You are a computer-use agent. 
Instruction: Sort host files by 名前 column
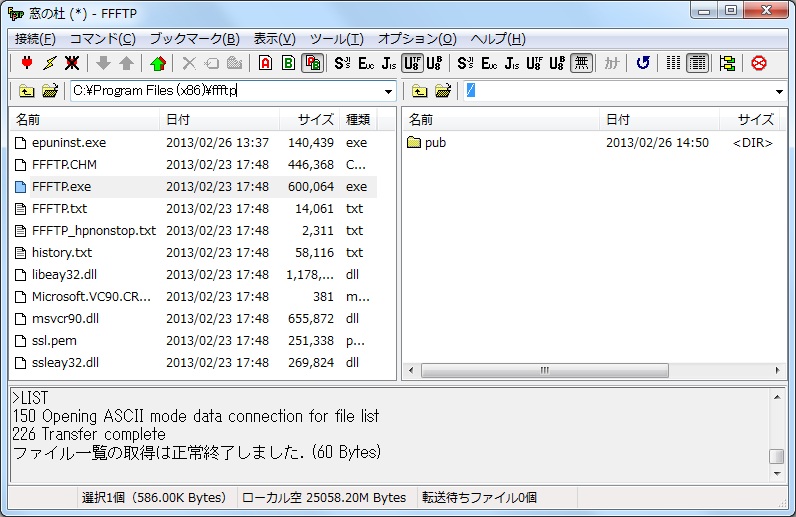click(502, 120)
